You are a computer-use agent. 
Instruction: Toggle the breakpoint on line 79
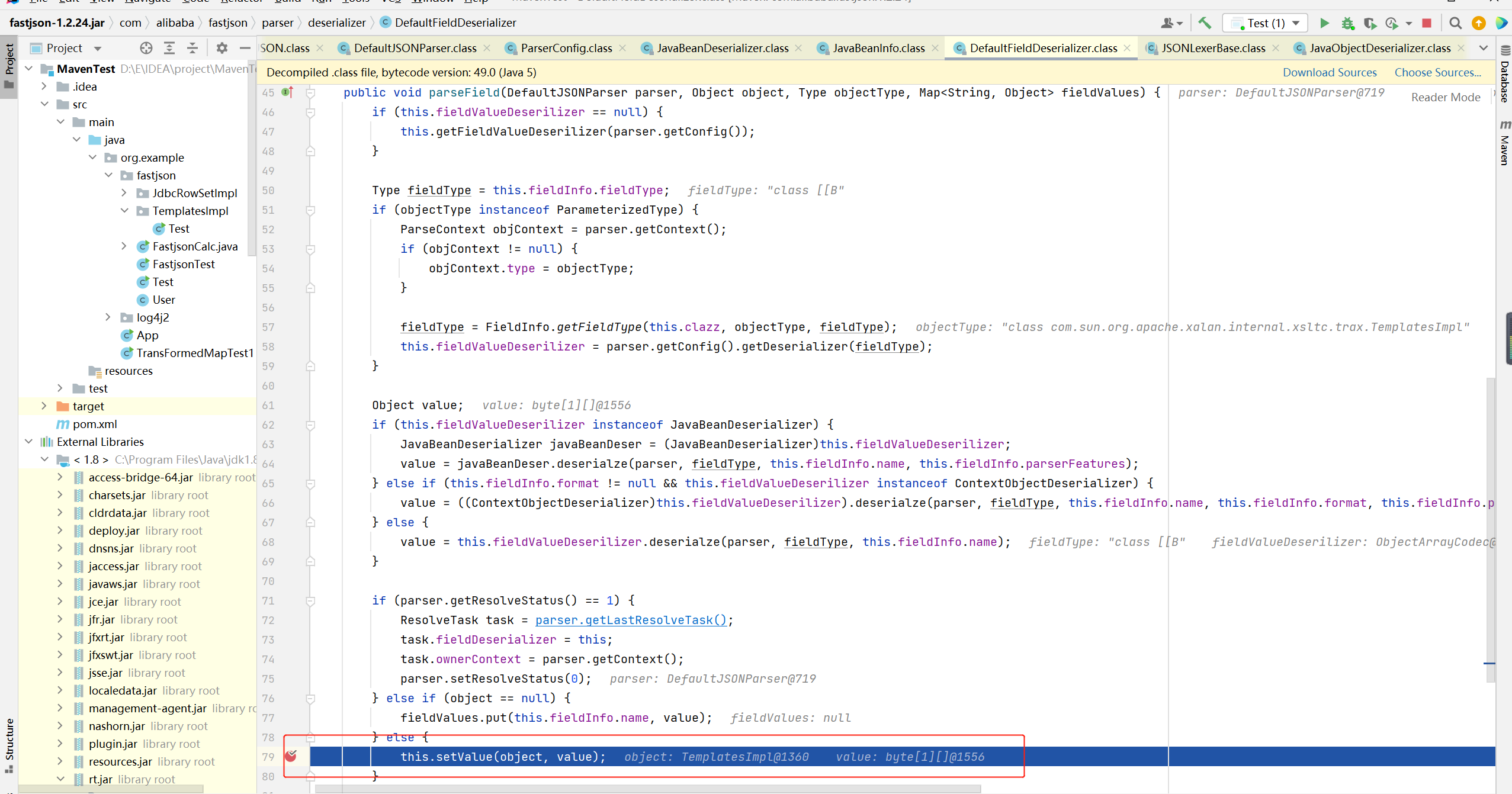pos(291,756)
